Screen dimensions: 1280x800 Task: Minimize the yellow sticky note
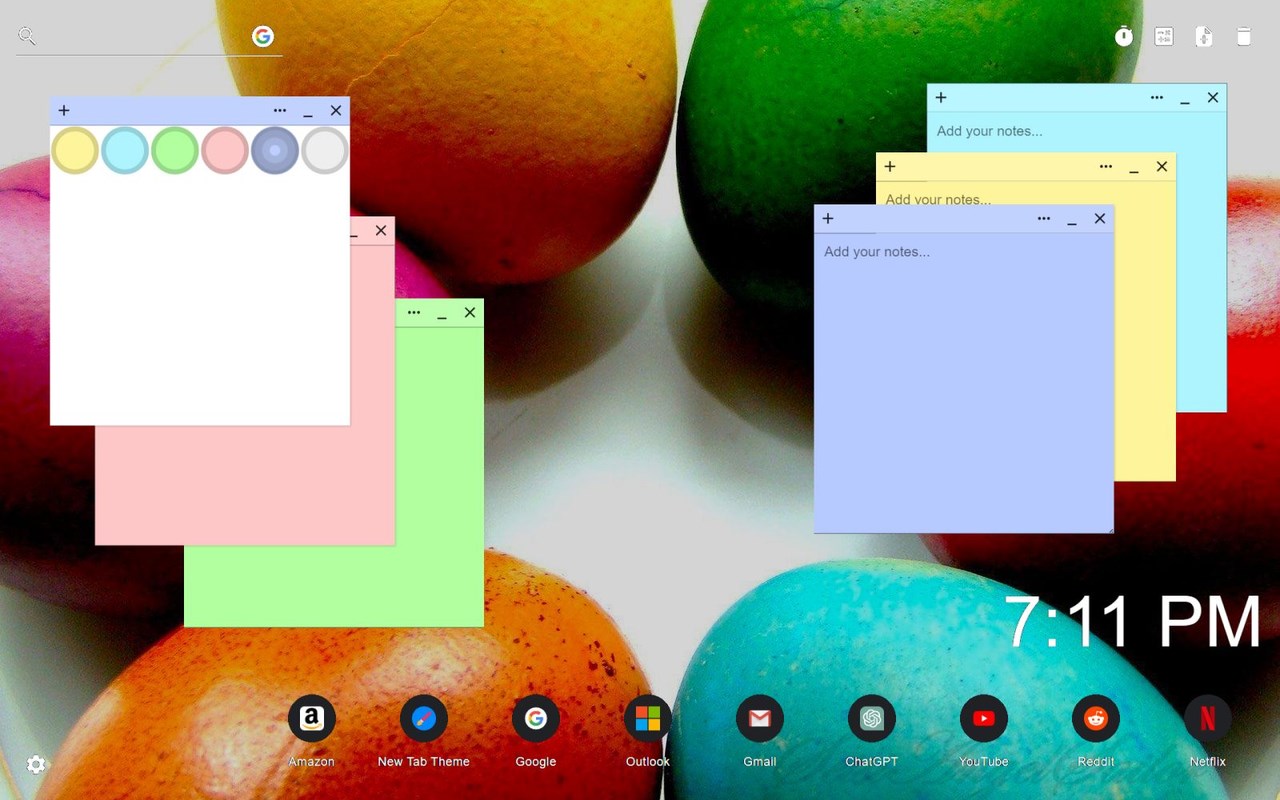point(1134,168)
